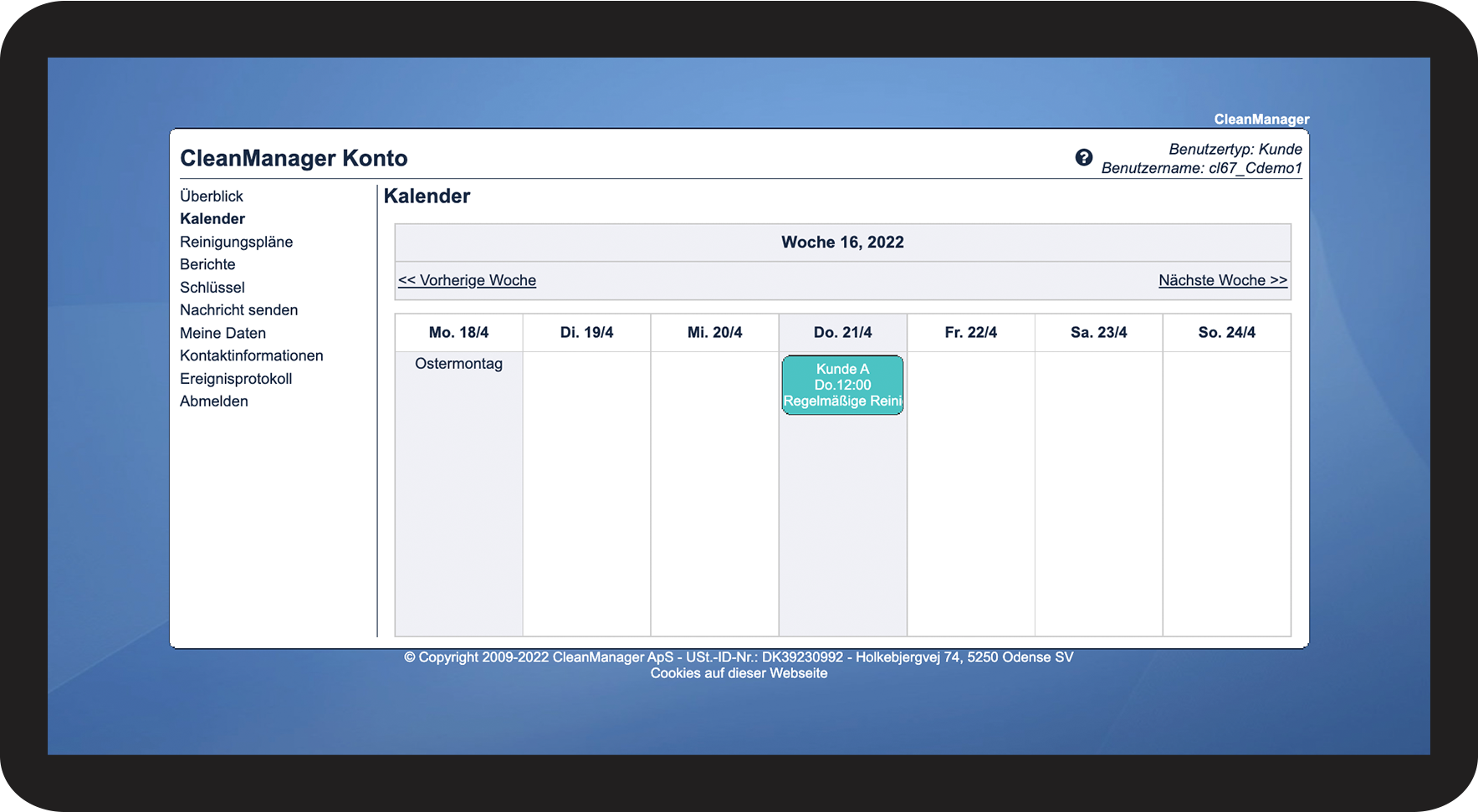Go to Vorherige Woche
1478x812 pixels.
pyautogui.click(x=467, y=280)
